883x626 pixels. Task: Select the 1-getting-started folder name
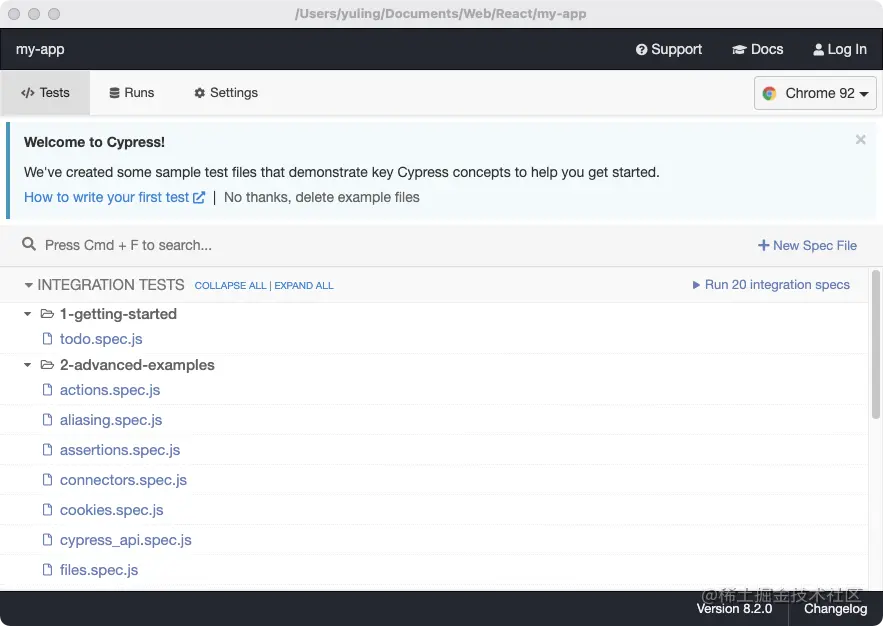click(118, 314)
